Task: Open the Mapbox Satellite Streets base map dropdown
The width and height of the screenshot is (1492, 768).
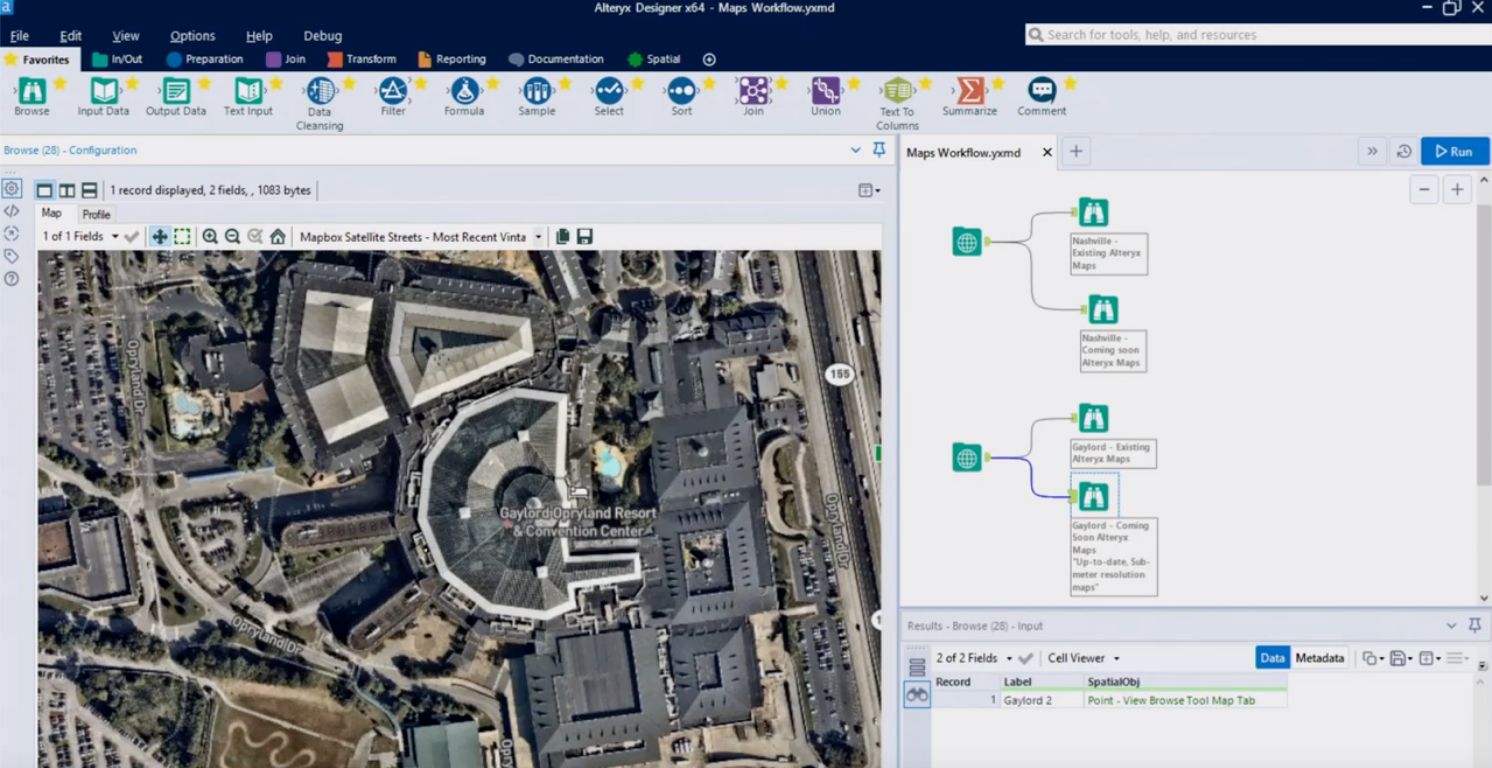Action: [x=419, y=237]
